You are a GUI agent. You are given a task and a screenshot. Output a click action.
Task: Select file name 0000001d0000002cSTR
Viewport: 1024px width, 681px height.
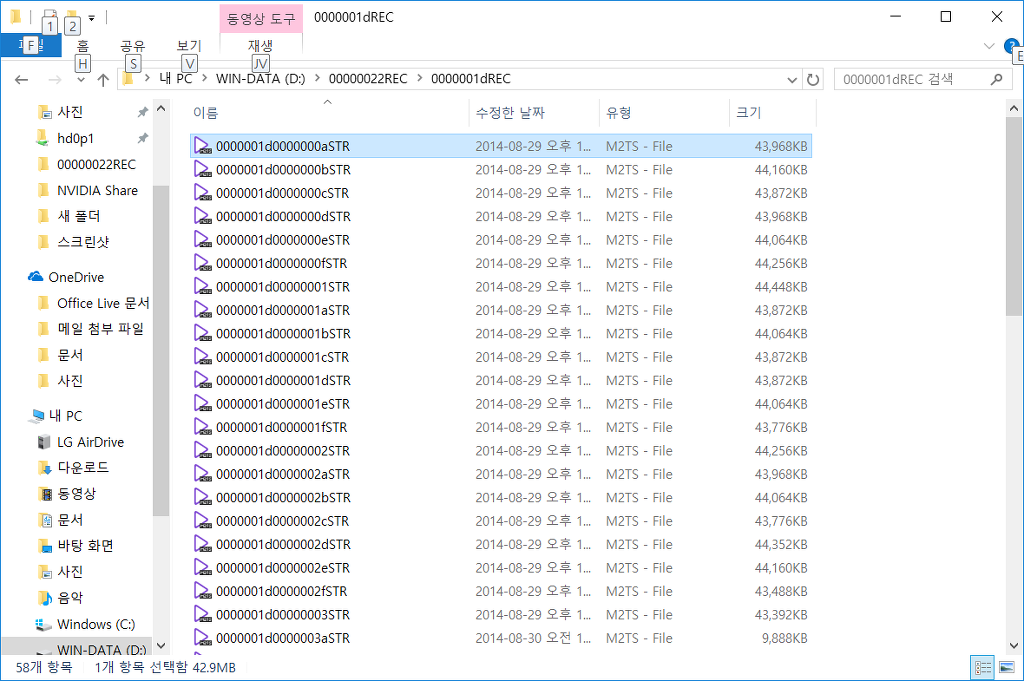click(283, 521)
